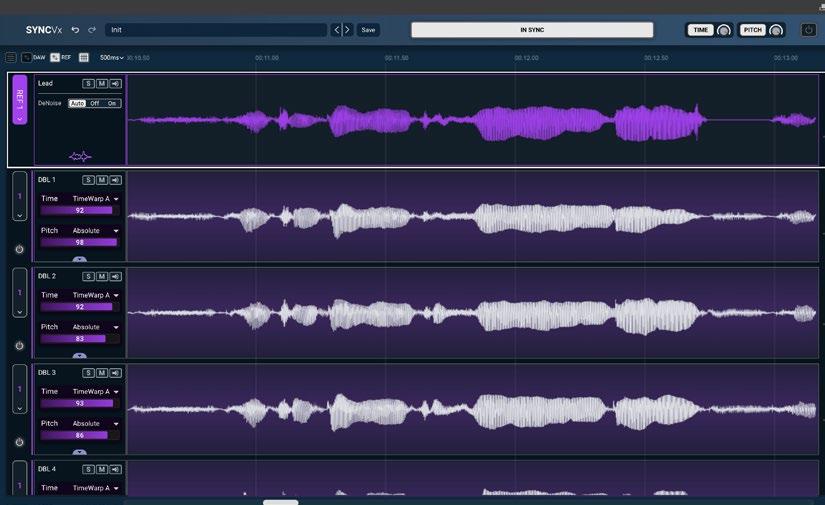This screenshot has width=825, height=505.
Task: Open DBL 1 group selector chevron
Action: [19, 215]
